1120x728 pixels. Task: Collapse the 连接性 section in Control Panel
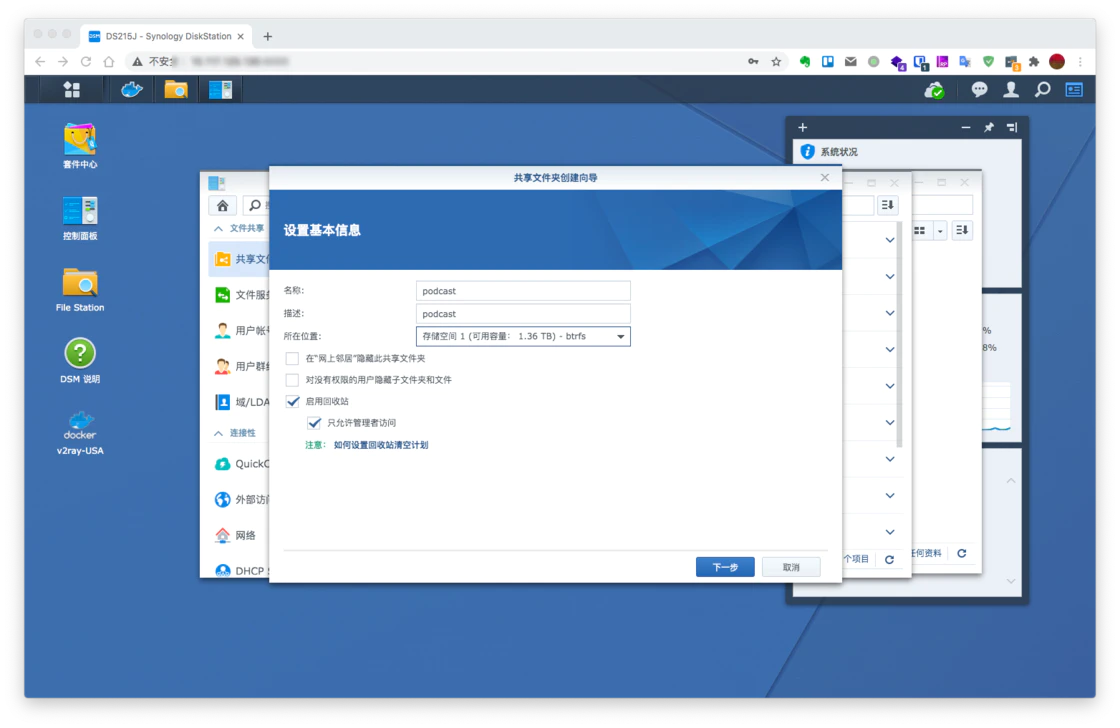click(219, 433)
